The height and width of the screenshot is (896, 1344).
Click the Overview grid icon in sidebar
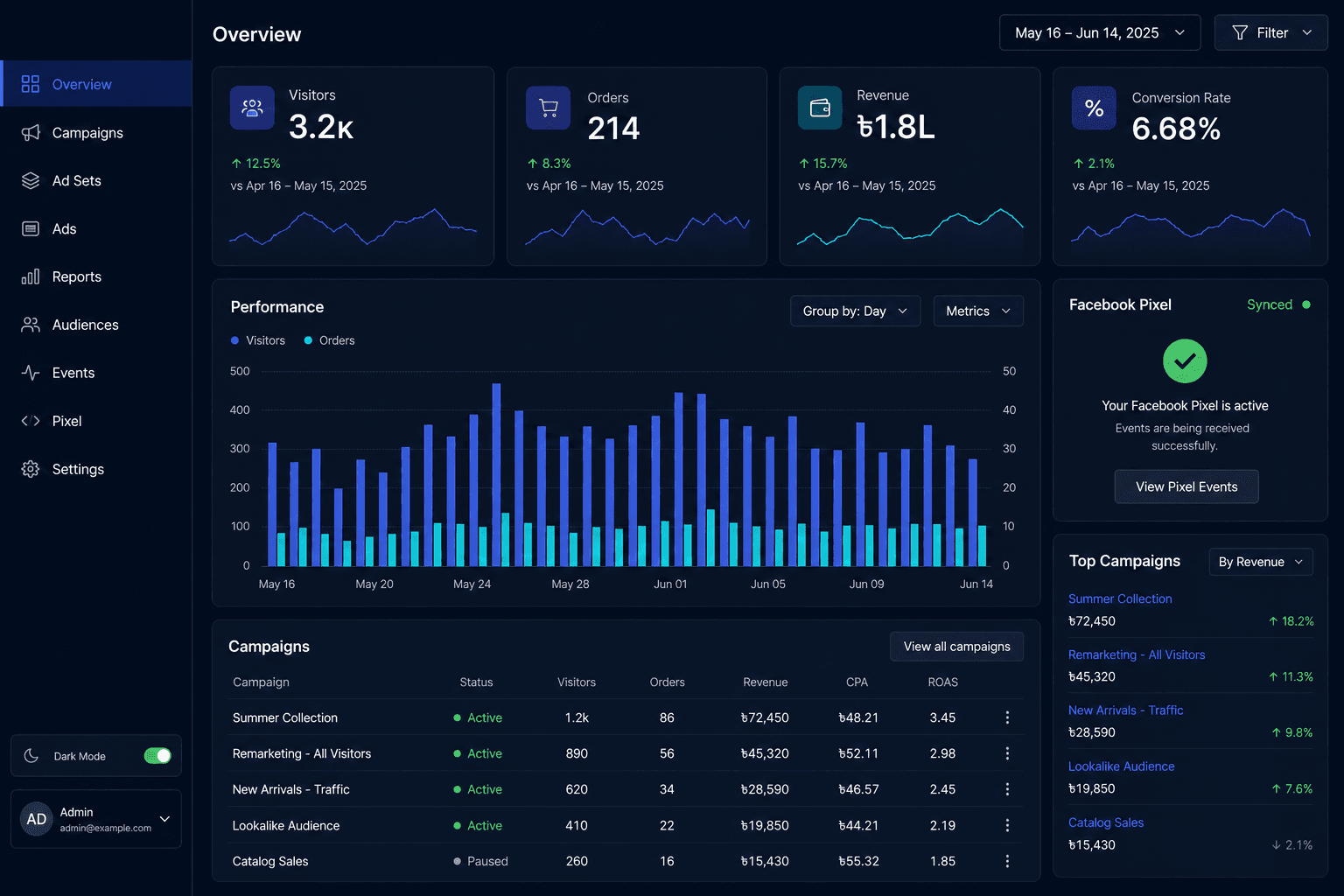(x=31, y=84)
